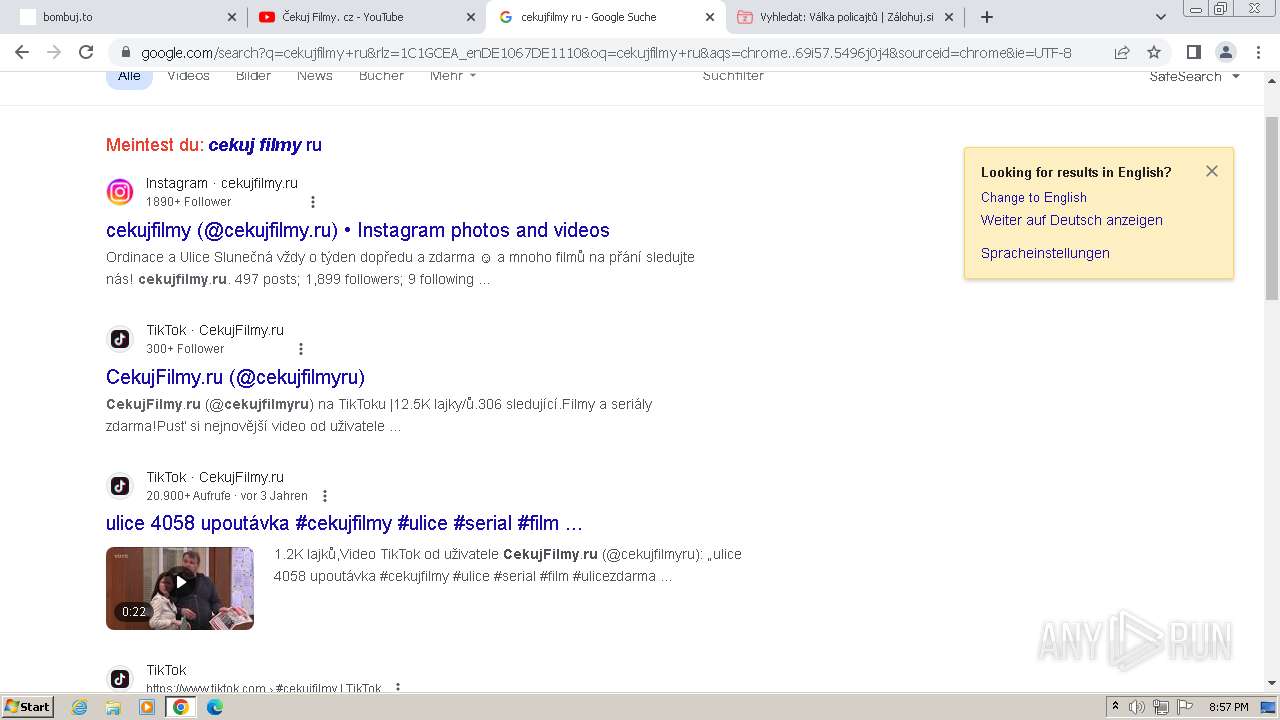Open Action Center flag icon
The image size is (1280, 720).
point(1185,707)
